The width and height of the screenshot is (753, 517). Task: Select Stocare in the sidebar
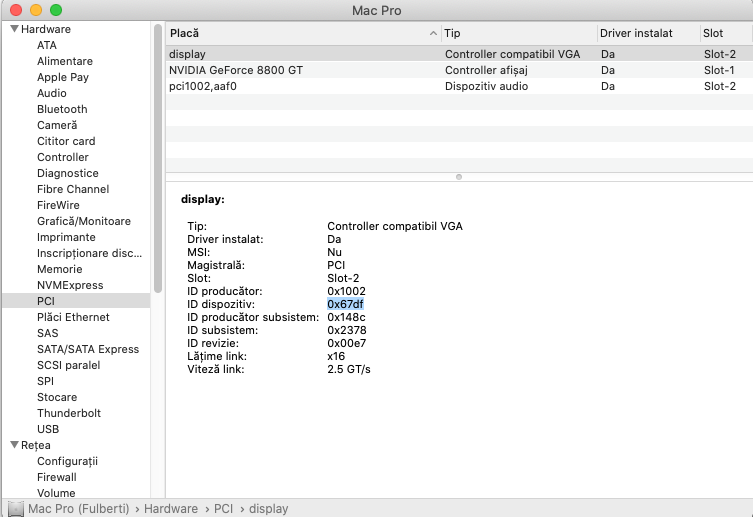click(57, 397)
